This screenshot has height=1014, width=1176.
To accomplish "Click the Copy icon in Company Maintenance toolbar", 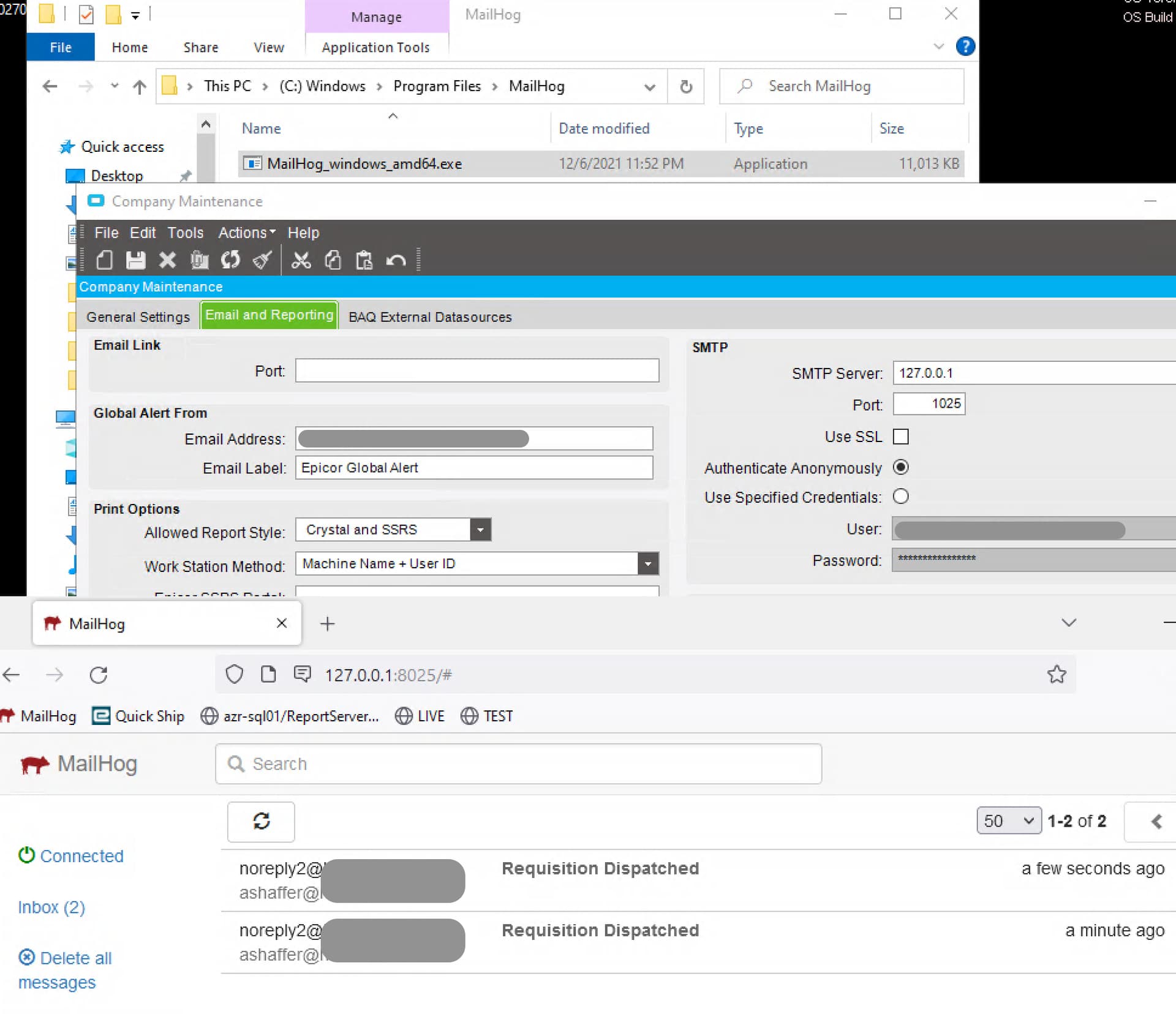I will (x=333, y=260).
